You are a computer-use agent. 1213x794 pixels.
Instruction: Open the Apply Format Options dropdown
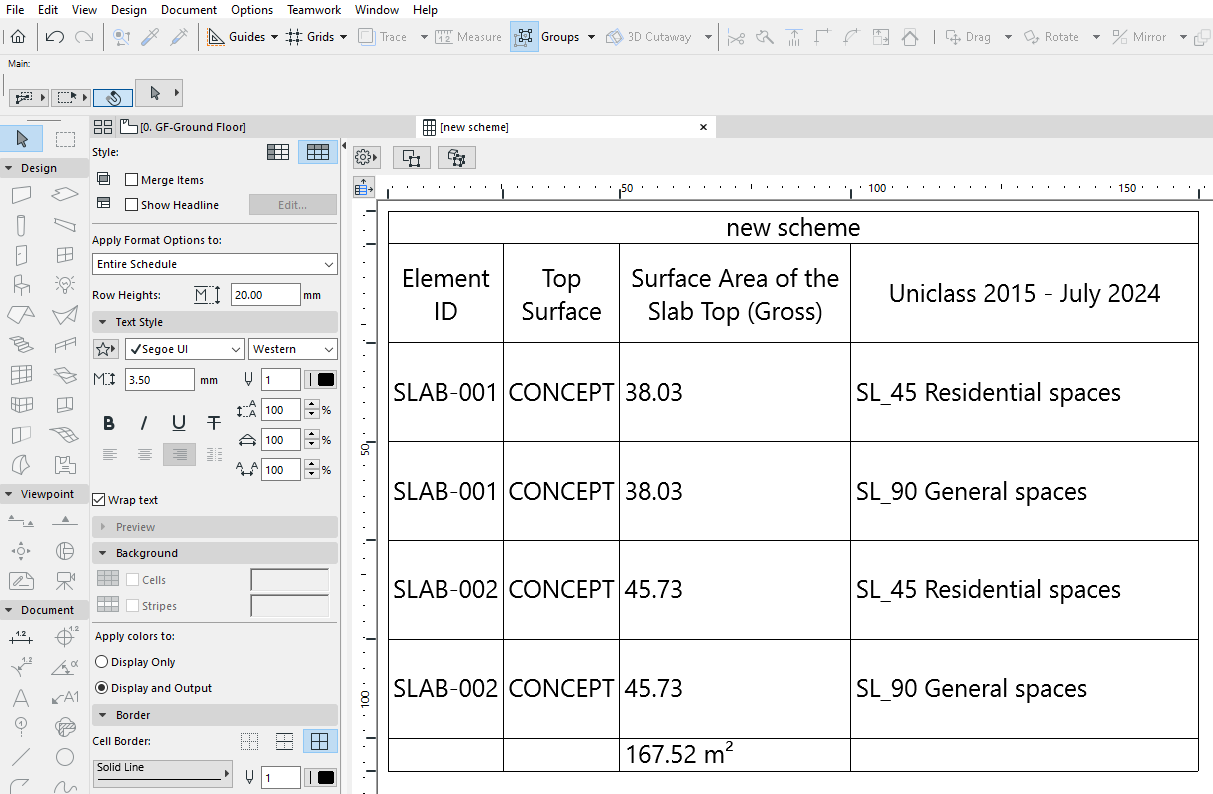(214, 264)
